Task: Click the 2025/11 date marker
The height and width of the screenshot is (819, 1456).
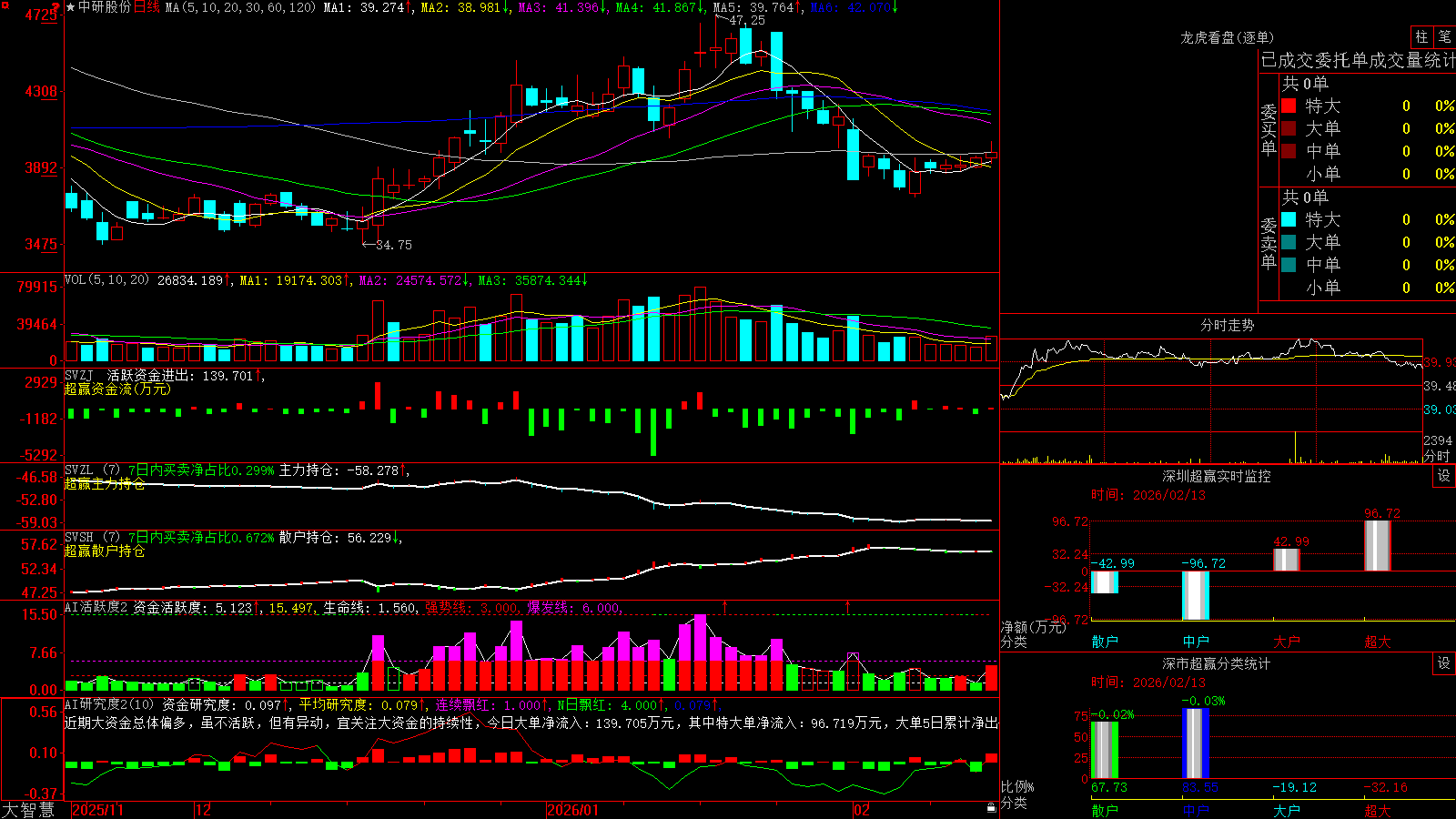Action: (97, 809)
